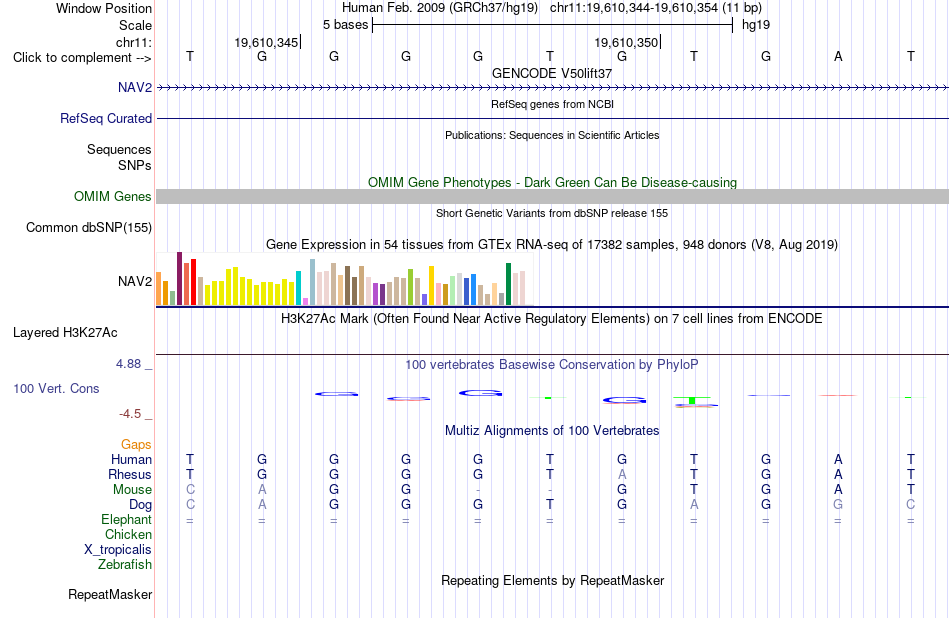The width and height of the screenshot is (950, 618).
Task: Click the "4.88" PhyloP upper scale value
Action: coord(128,364)
